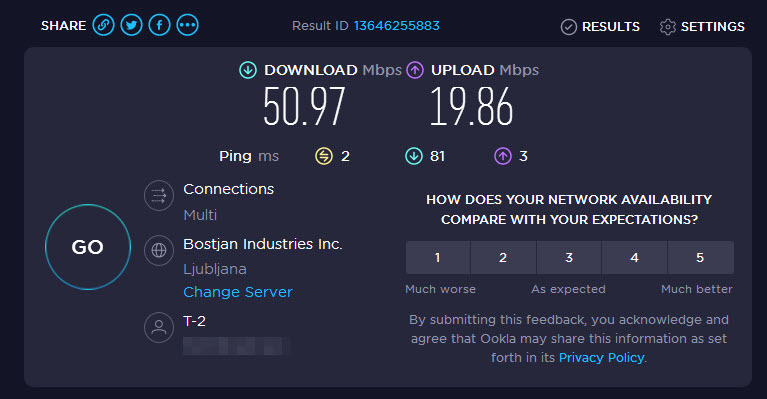Click the 'Much worse' scale label
Viewport: 767px width, 399px height.
point(440,289)
